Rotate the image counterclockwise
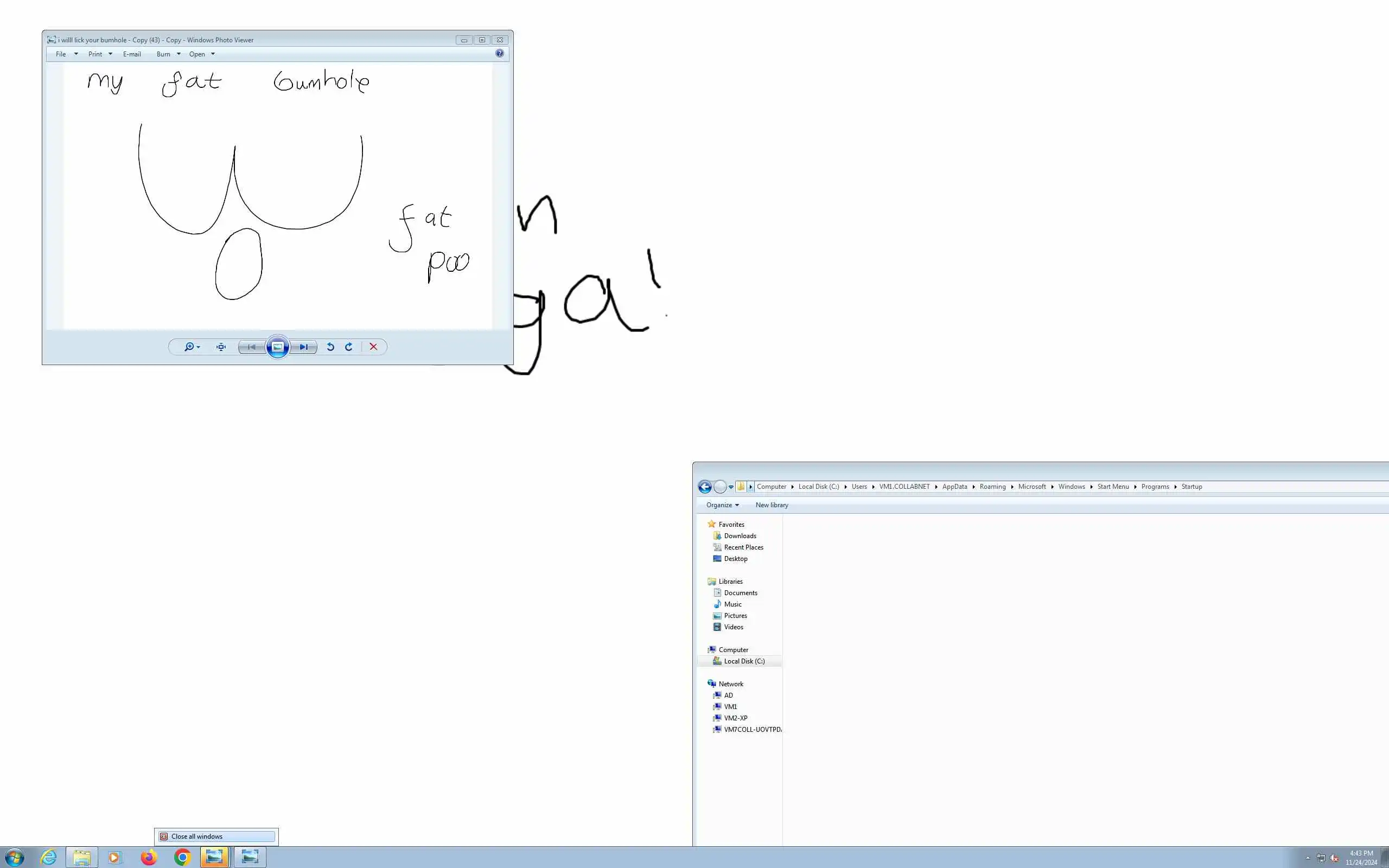1389x868 pixels. pos(330,347)
